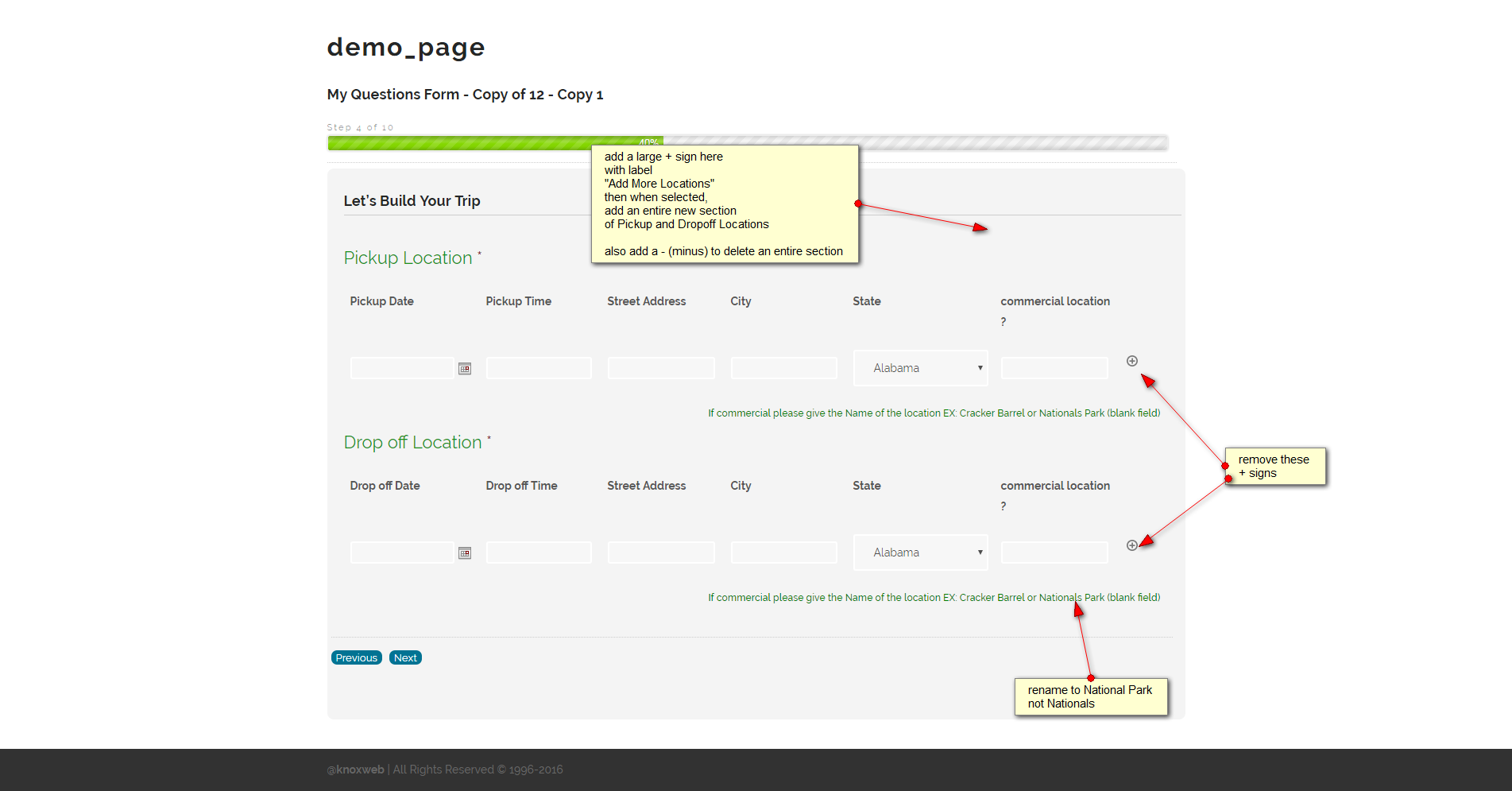
Task: Open the Drop off Date calendar picker icon
Action: [465, 553]
